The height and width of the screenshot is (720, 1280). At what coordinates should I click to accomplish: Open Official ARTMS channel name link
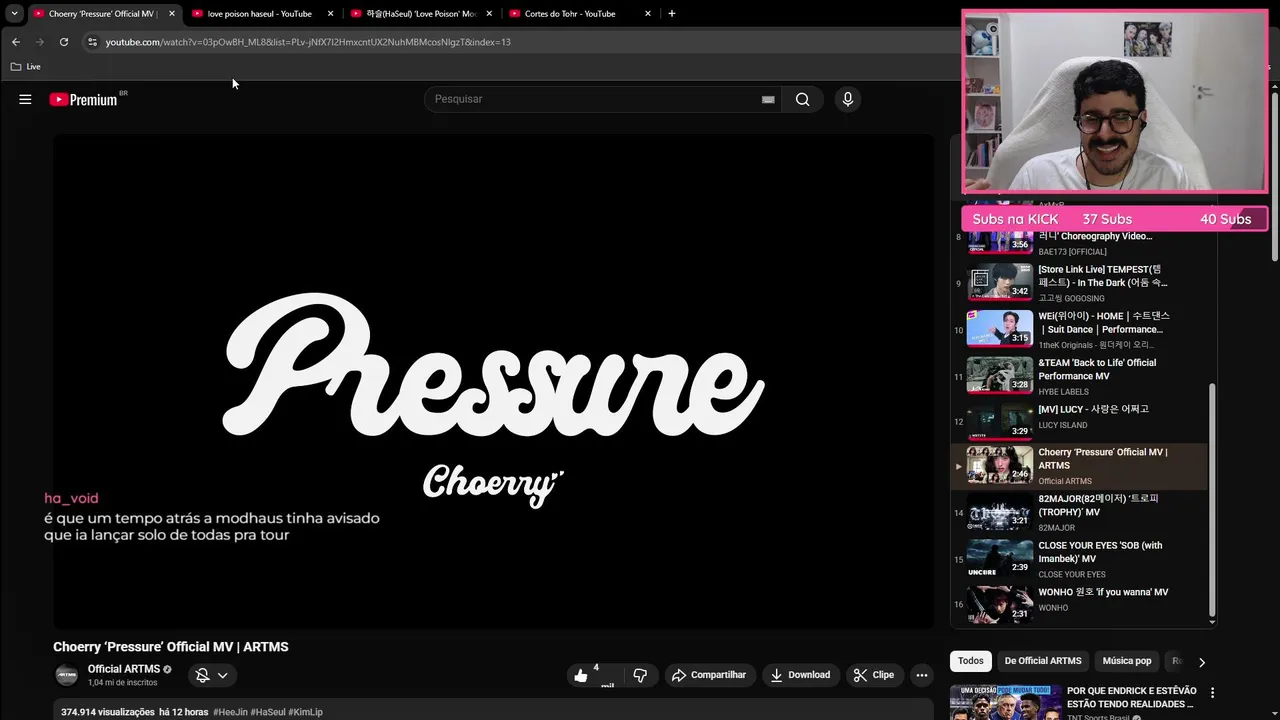point(123,669)
